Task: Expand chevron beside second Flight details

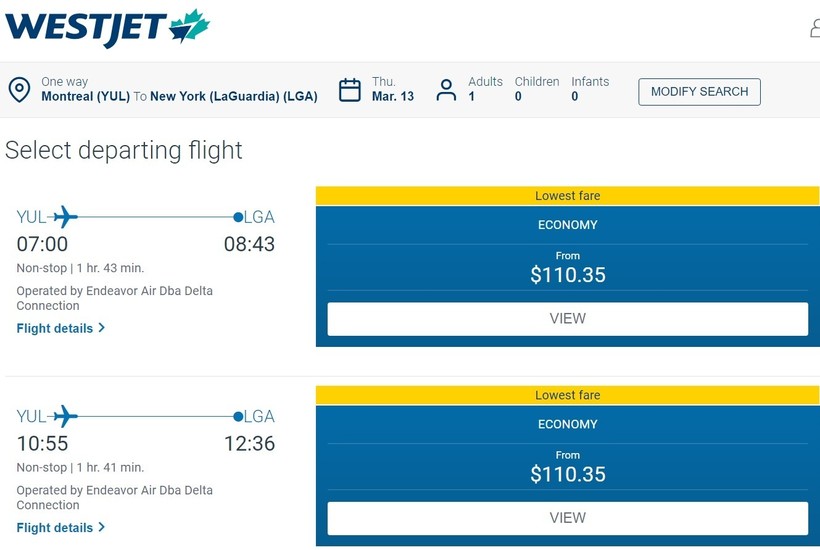Action: coord(102,527)
